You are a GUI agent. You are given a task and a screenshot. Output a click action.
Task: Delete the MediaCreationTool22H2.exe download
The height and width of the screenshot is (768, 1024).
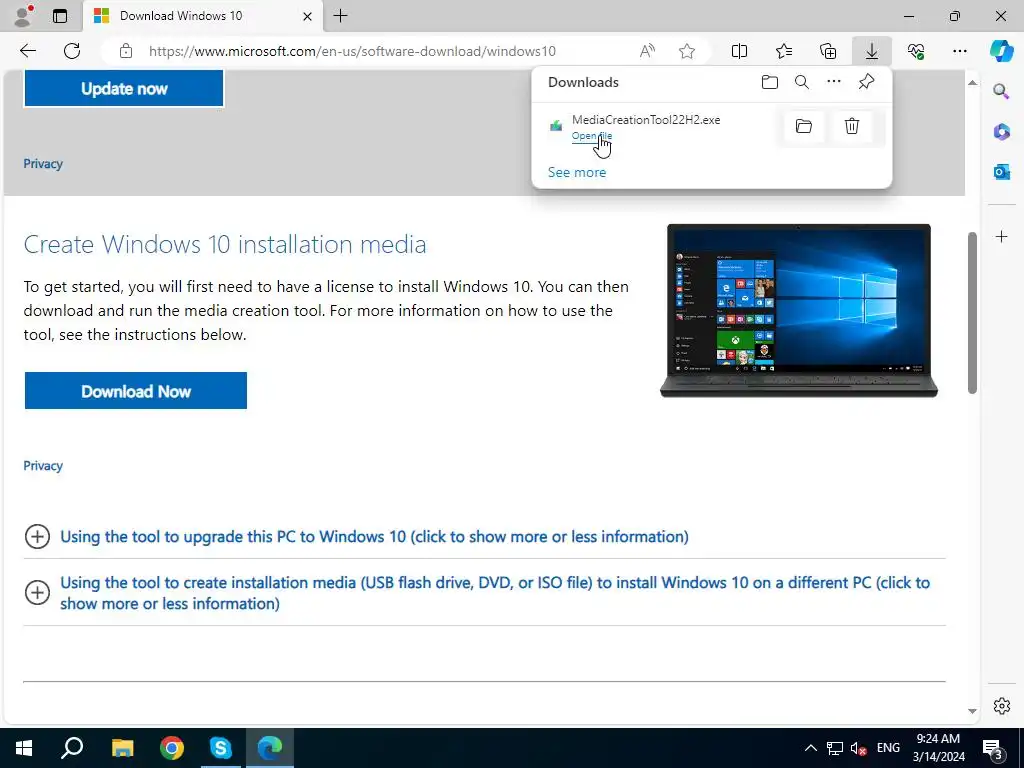[x=852, y=126]
